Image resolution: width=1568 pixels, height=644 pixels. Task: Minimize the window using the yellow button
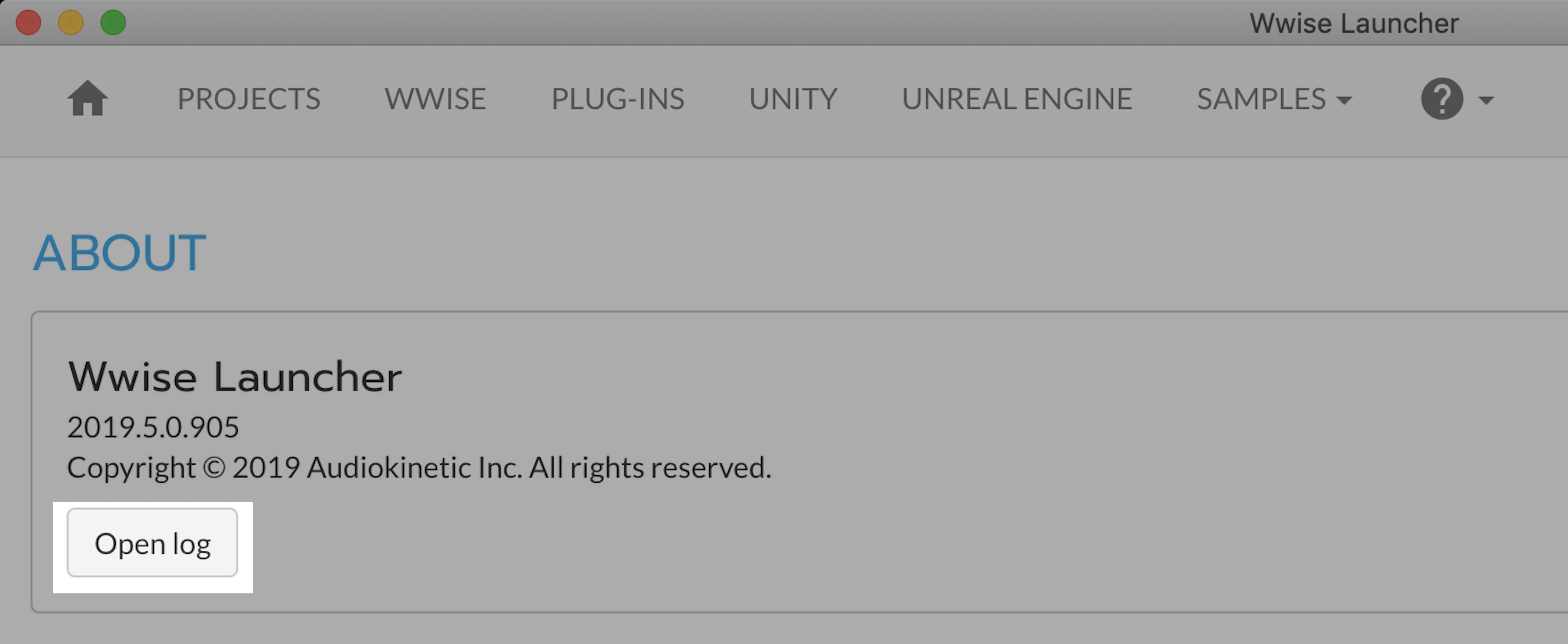tap(71, 23)
